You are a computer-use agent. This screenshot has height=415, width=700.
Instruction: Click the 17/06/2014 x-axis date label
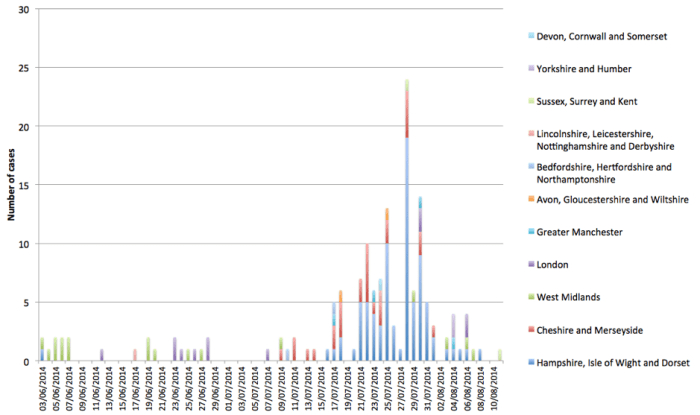click(x=134, y=385)
